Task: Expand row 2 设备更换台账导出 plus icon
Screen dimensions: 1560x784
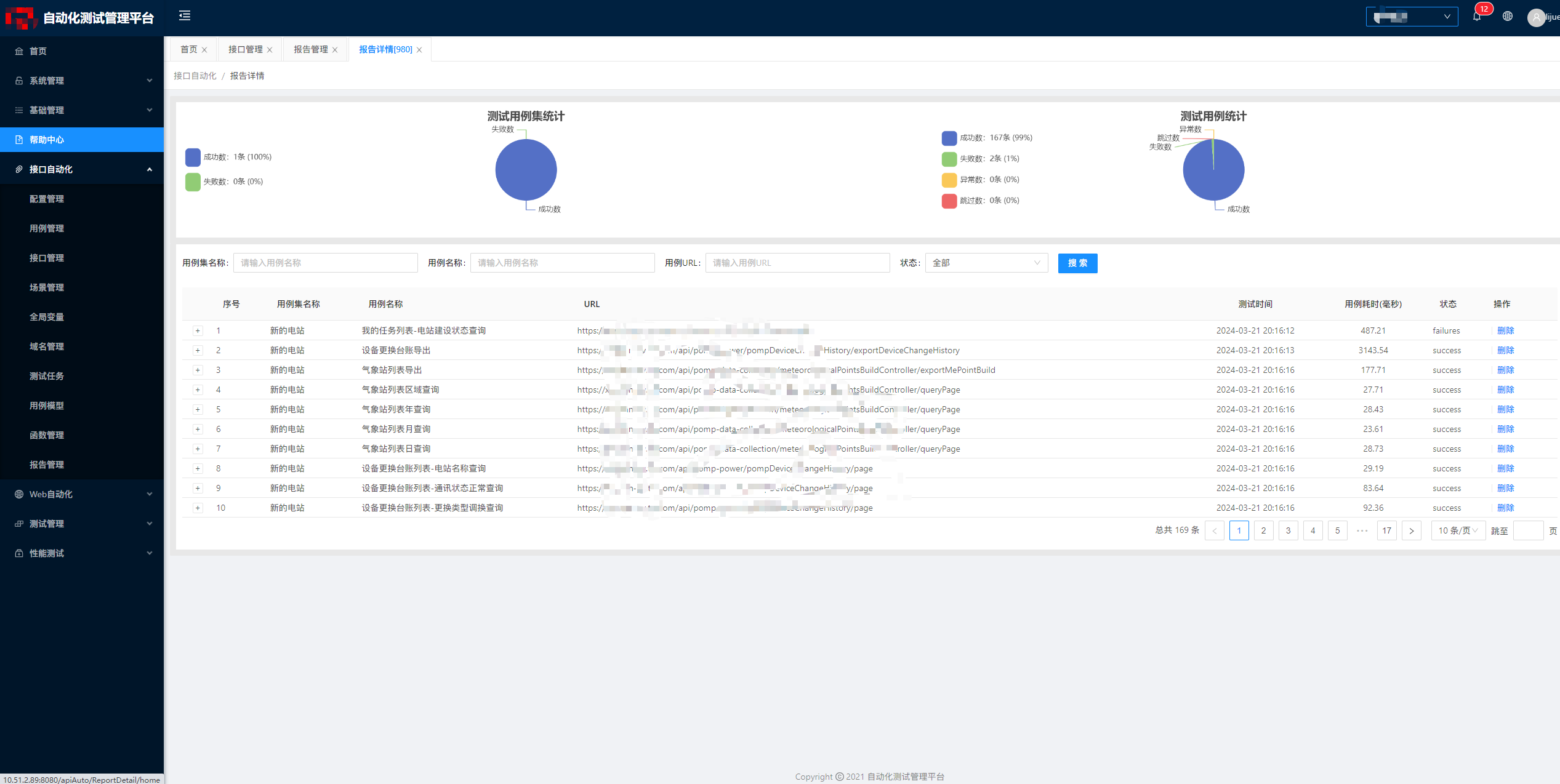Action: [198, 351]
